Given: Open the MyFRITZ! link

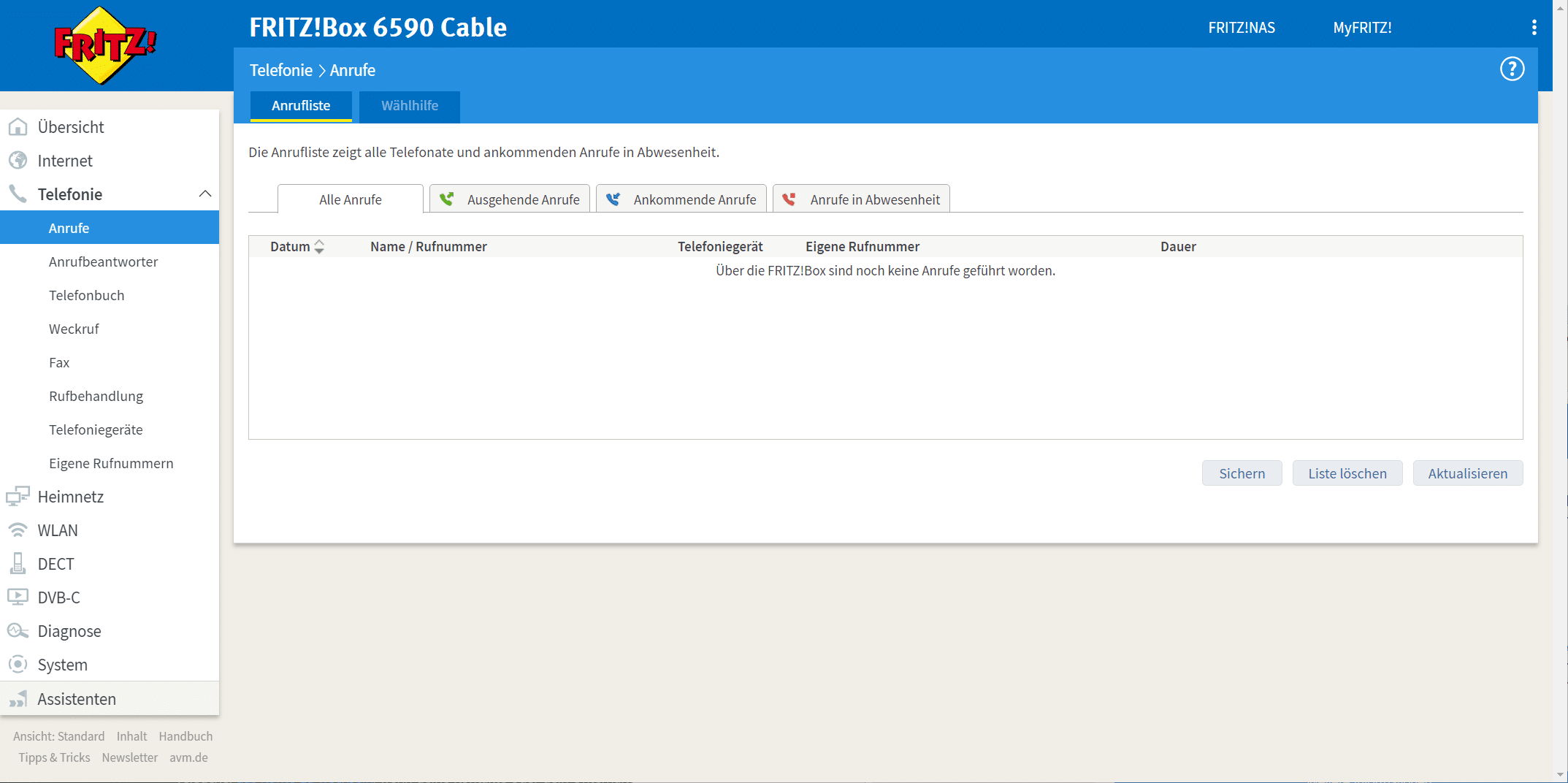Looking at the screenshot, I should point(1362,28).
